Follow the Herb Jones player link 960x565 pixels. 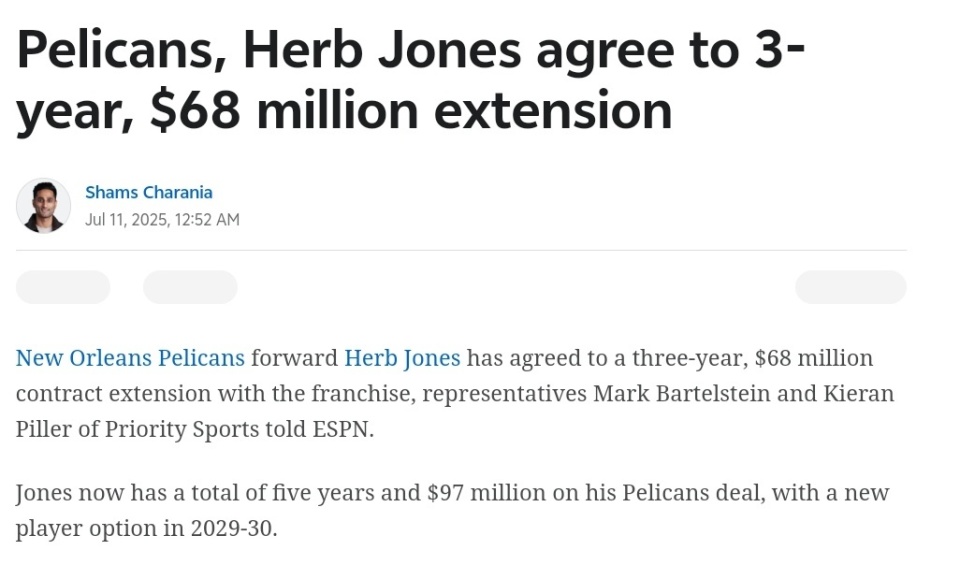point(402,357)
